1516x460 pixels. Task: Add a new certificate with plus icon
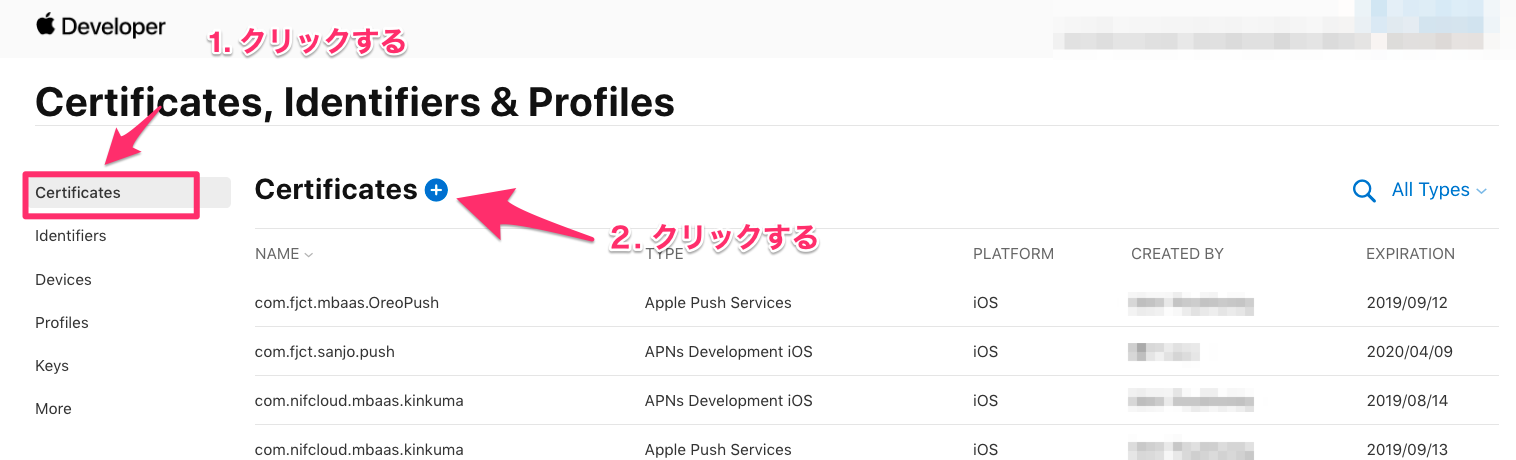[436, 190]
